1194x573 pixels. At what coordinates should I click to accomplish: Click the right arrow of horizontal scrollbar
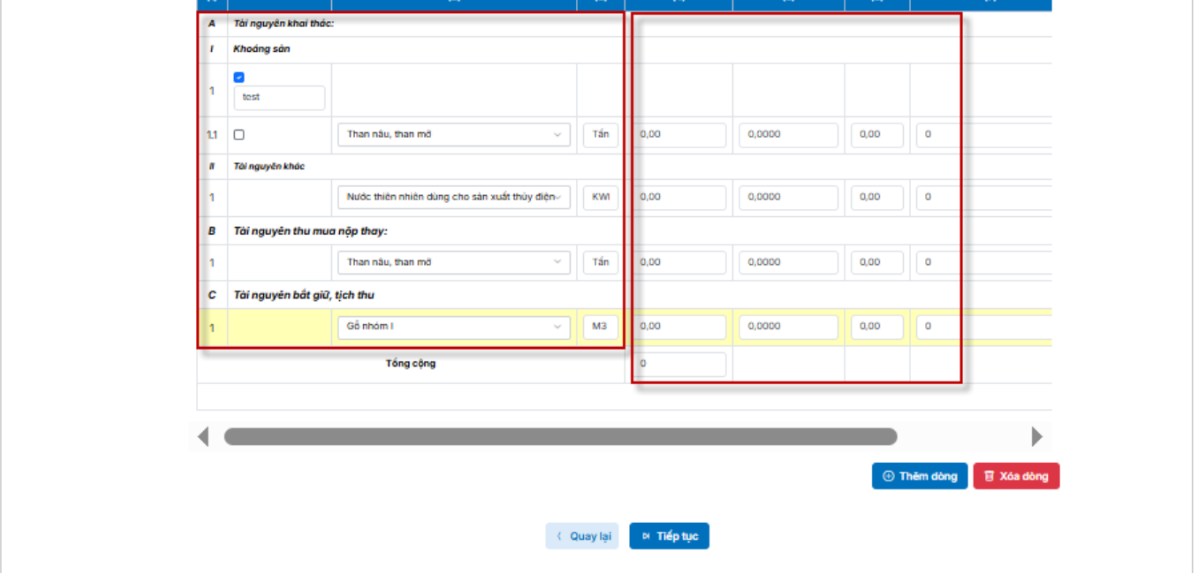pyautogui.click(x=1037, y=437)
